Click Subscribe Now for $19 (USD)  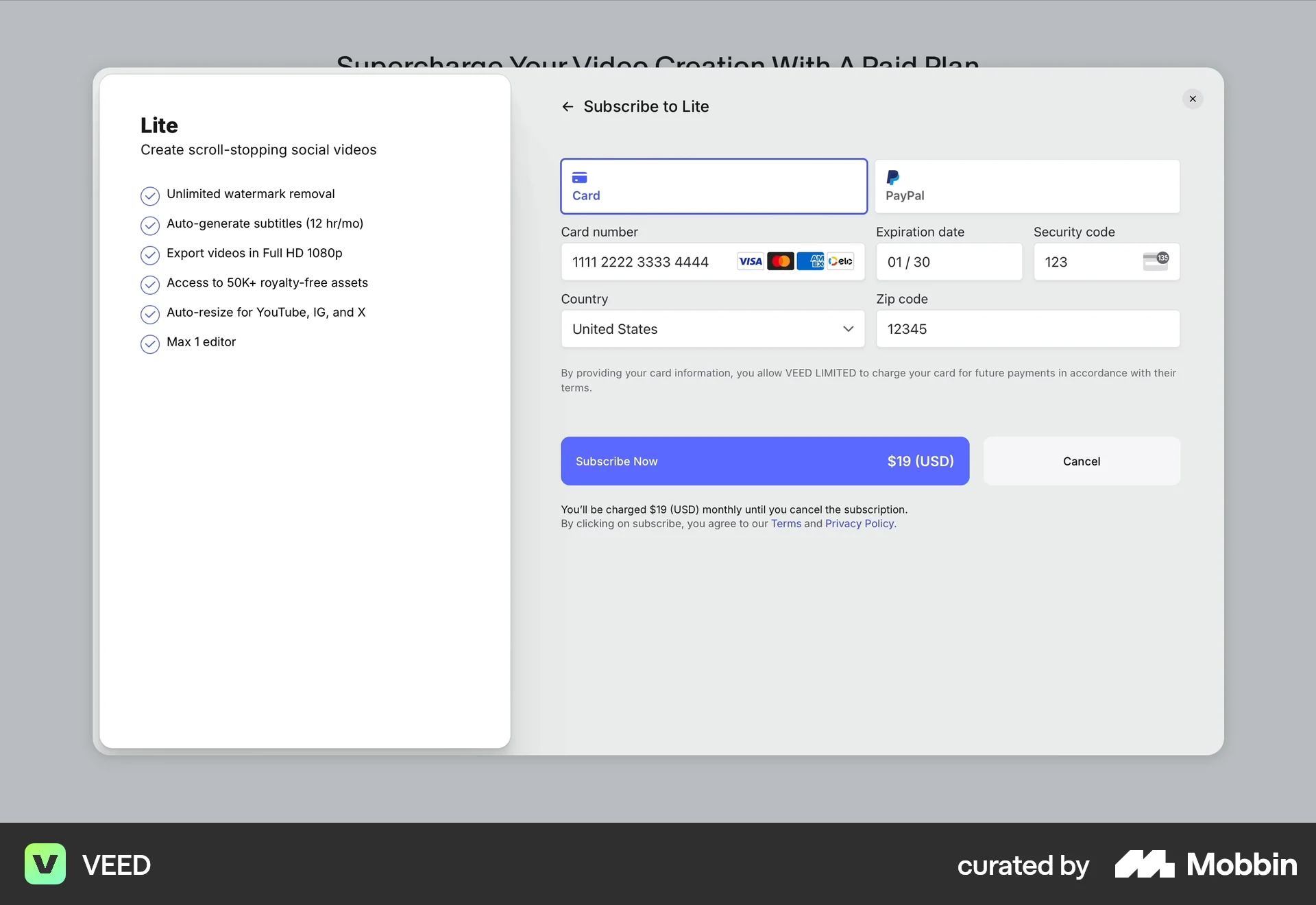pyautogui.click(x=764, y=461)
